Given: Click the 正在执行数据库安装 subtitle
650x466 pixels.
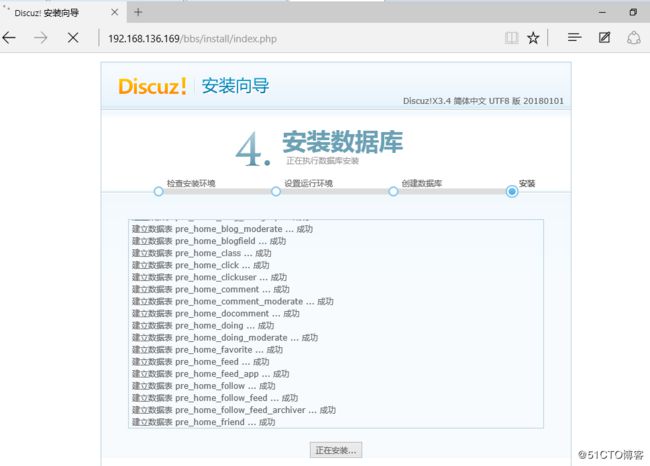Looking at the screenshot, I should [x=323, y=161].
